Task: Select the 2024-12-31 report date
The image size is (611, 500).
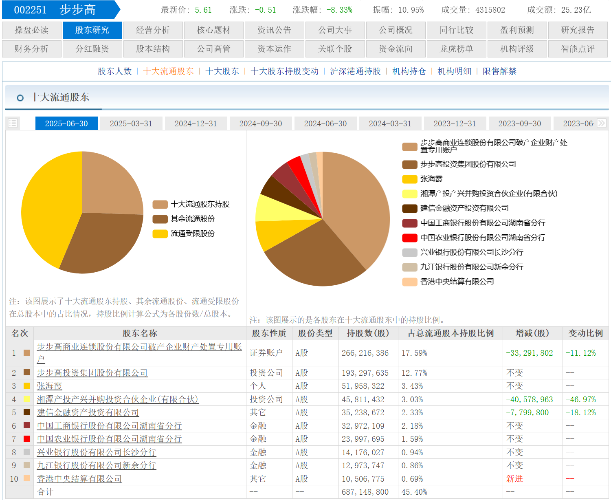Action: pos(196,124)
